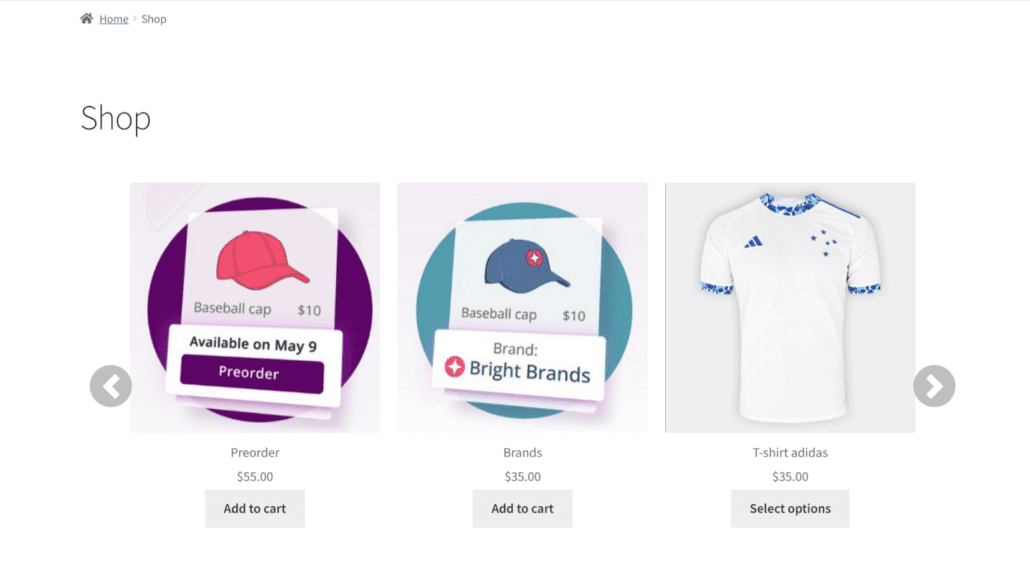
Task: Click the blue baseball cap illustration
Action: pos(528,265)
